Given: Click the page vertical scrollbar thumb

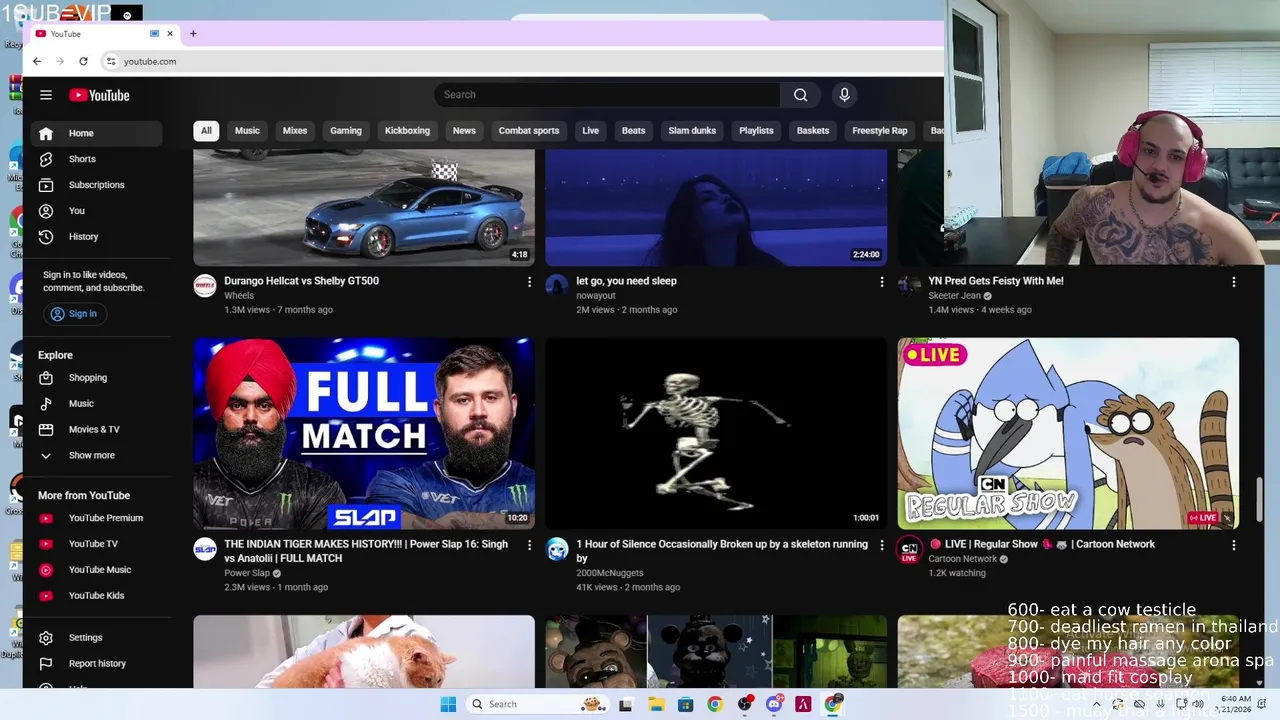Looking at the screenshot, I should (x=1259, y=500).
